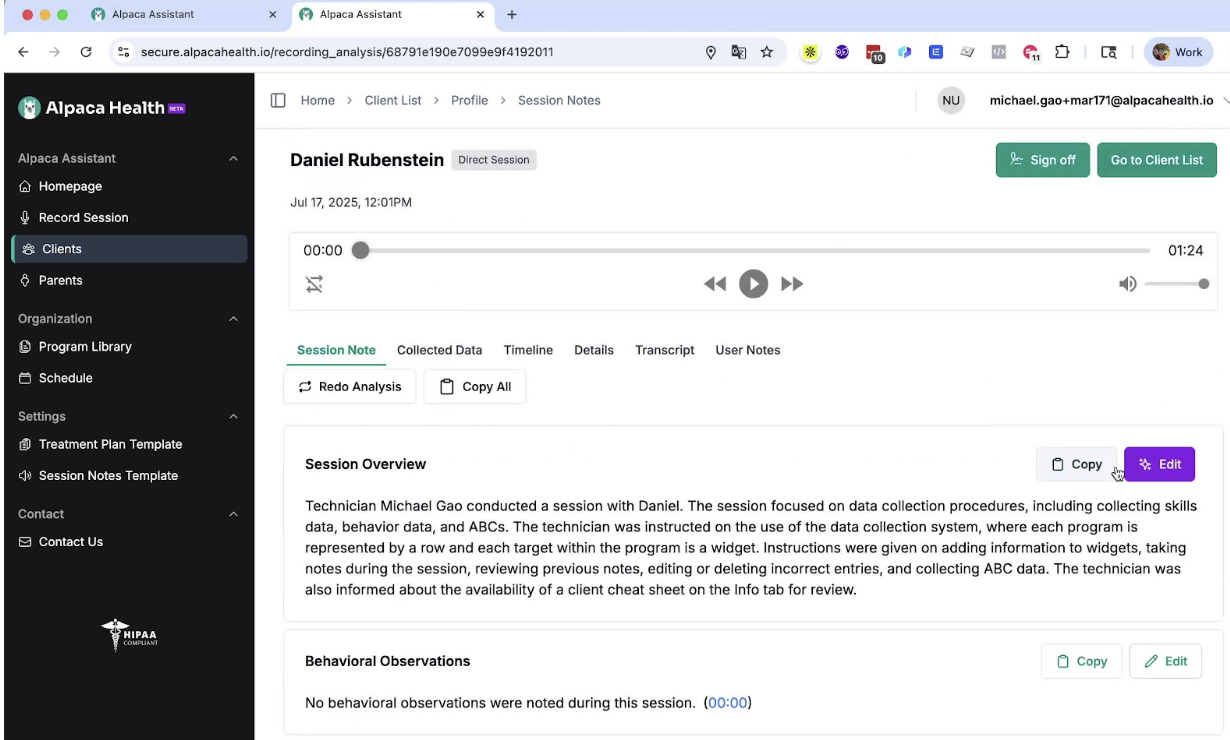Click the translate page icon
The height and width of the screenshot is (740, 1230).
(x=739, y=52)
